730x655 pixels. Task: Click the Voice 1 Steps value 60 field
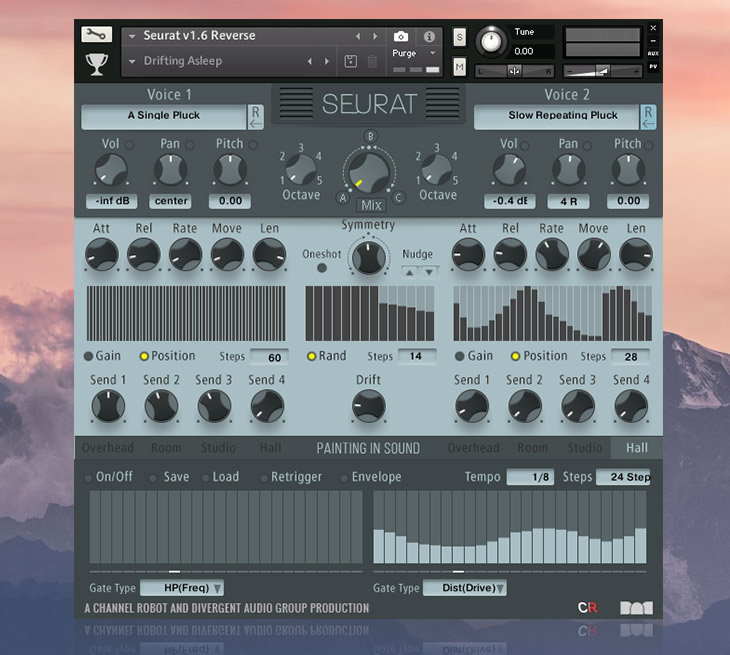coord(269,358)
